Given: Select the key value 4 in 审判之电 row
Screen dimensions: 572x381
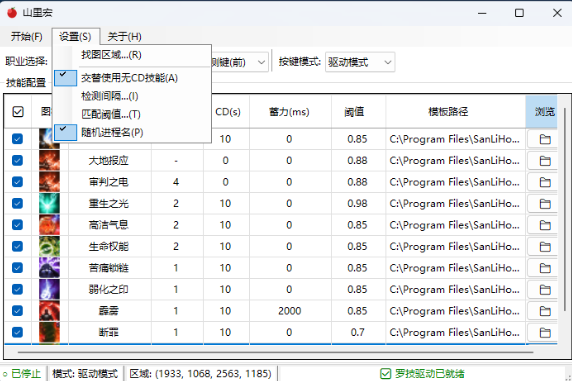Looking at the screenshot, I should 176,182.
